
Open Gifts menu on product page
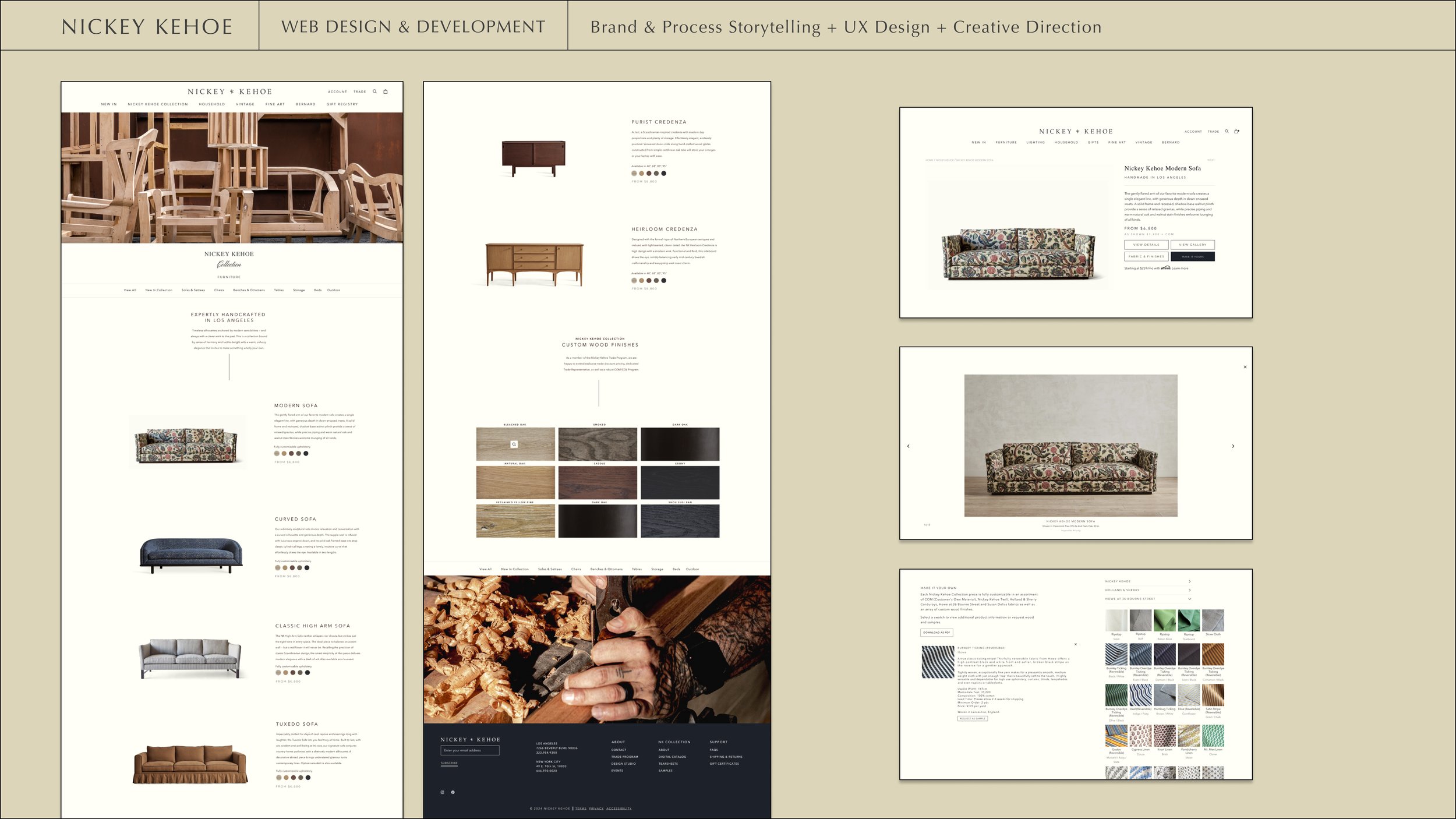pos(1093,142)
